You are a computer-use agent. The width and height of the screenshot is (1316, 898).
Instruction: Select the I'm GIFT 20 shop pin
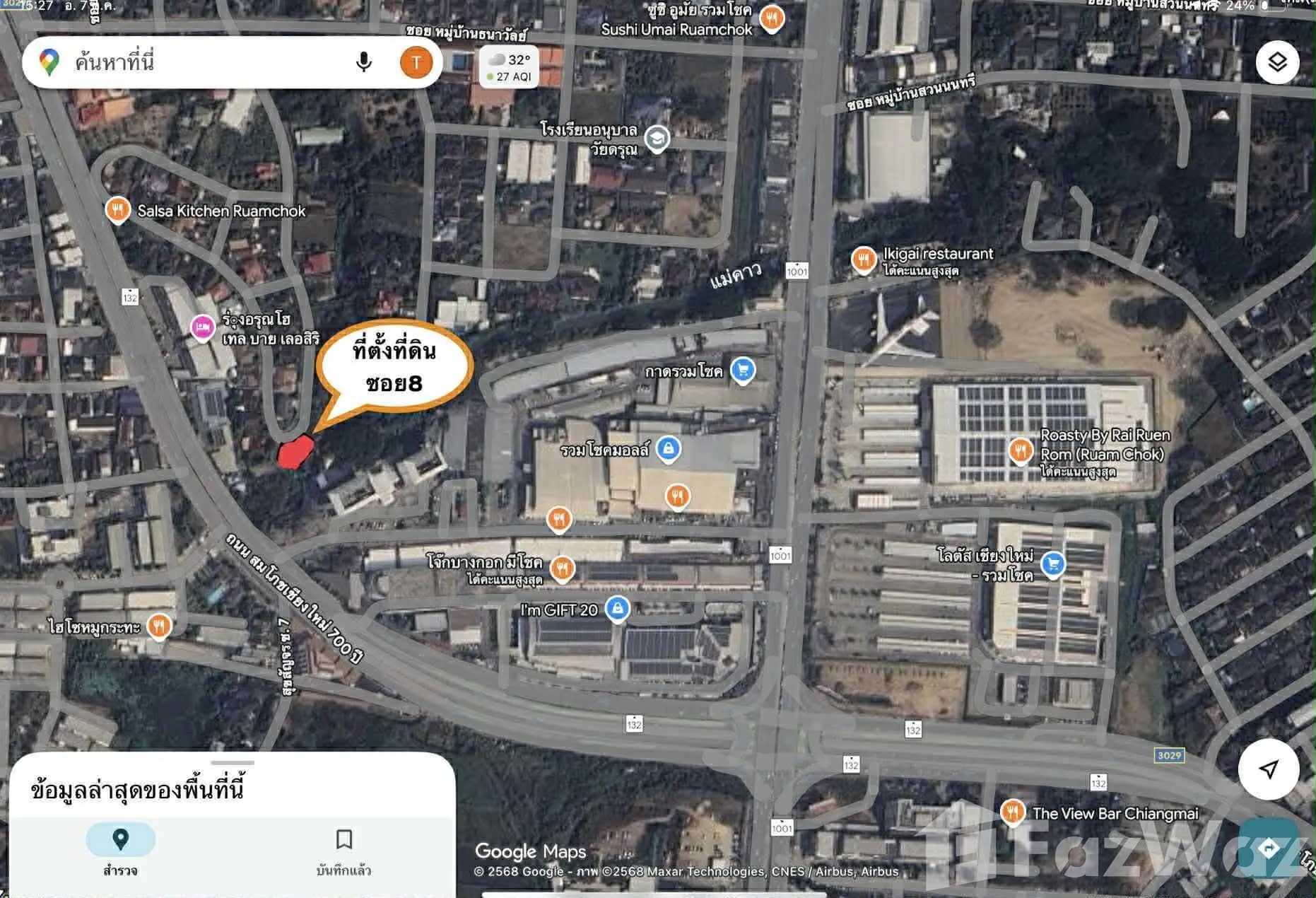(618, 609)
